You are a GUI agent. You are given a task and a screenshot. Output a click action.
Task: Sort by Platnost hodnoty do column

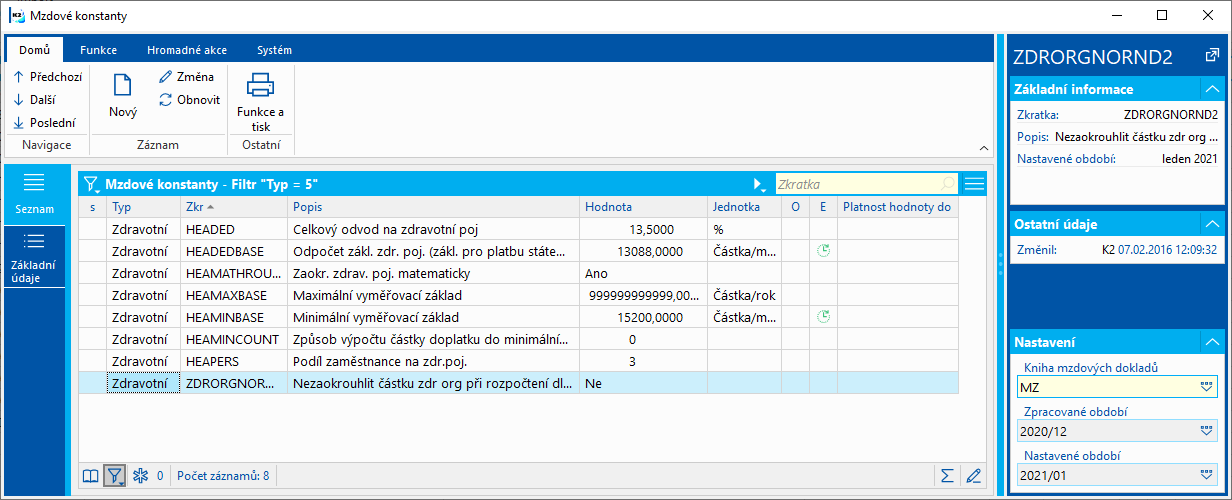coord(897,207)
